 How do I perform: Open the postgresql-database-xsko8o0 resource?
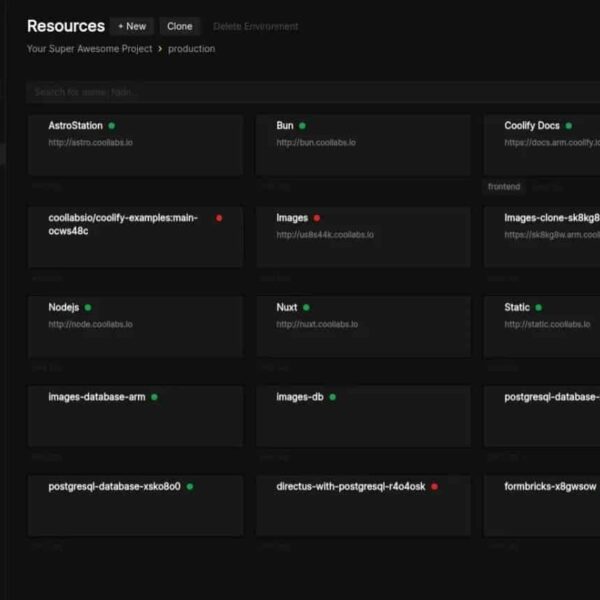114,486
